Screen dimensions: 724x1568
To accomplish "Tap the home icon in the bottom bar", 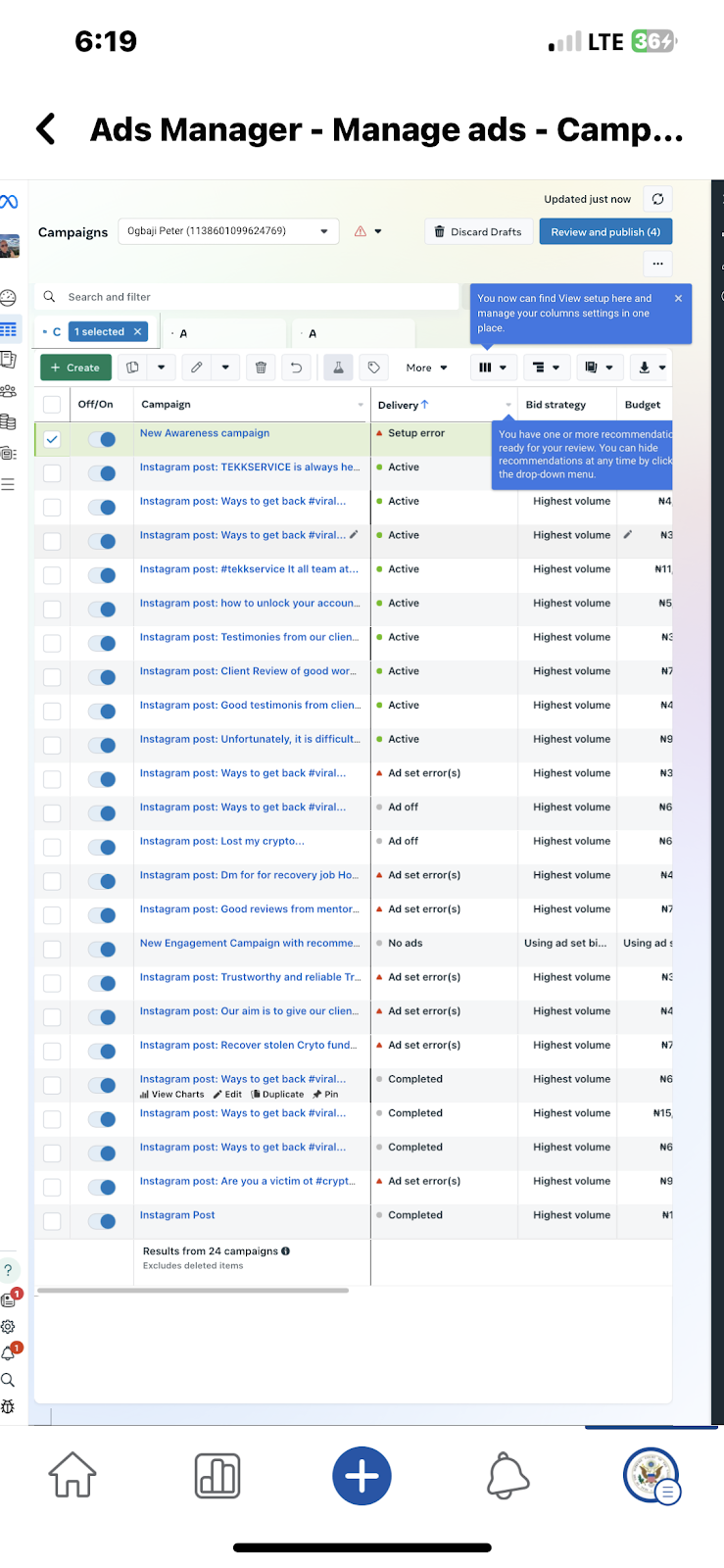I will 72,1475.
